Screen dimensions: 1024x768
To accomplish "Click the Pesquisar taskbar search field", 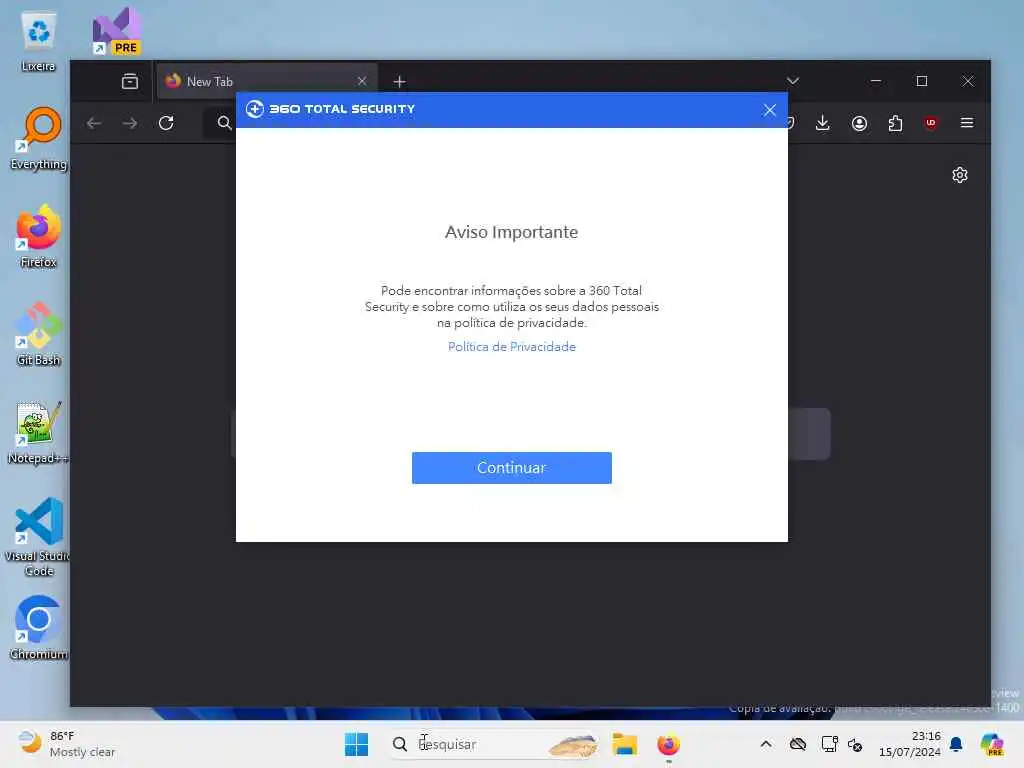I will [x=494, y=744].
